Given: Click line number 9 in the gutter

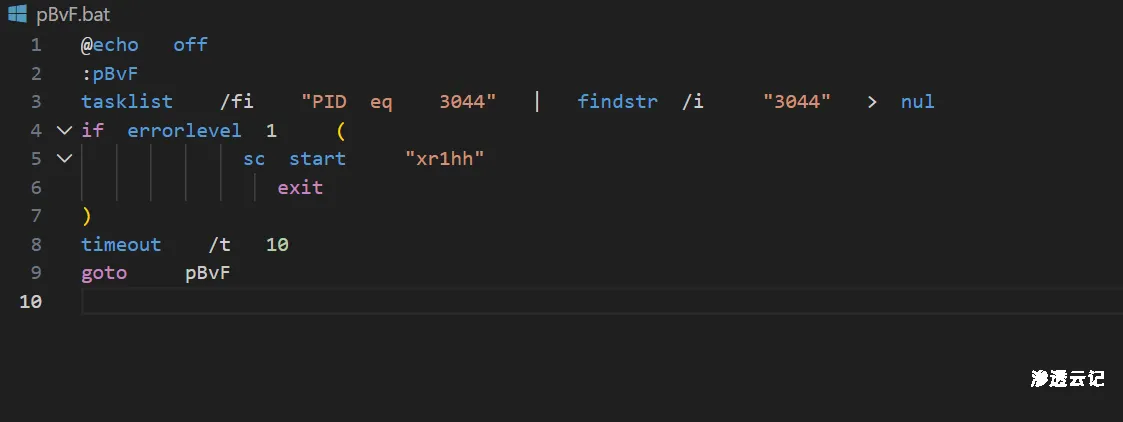Looking at the screenshot, I should [x=36, y=273].
